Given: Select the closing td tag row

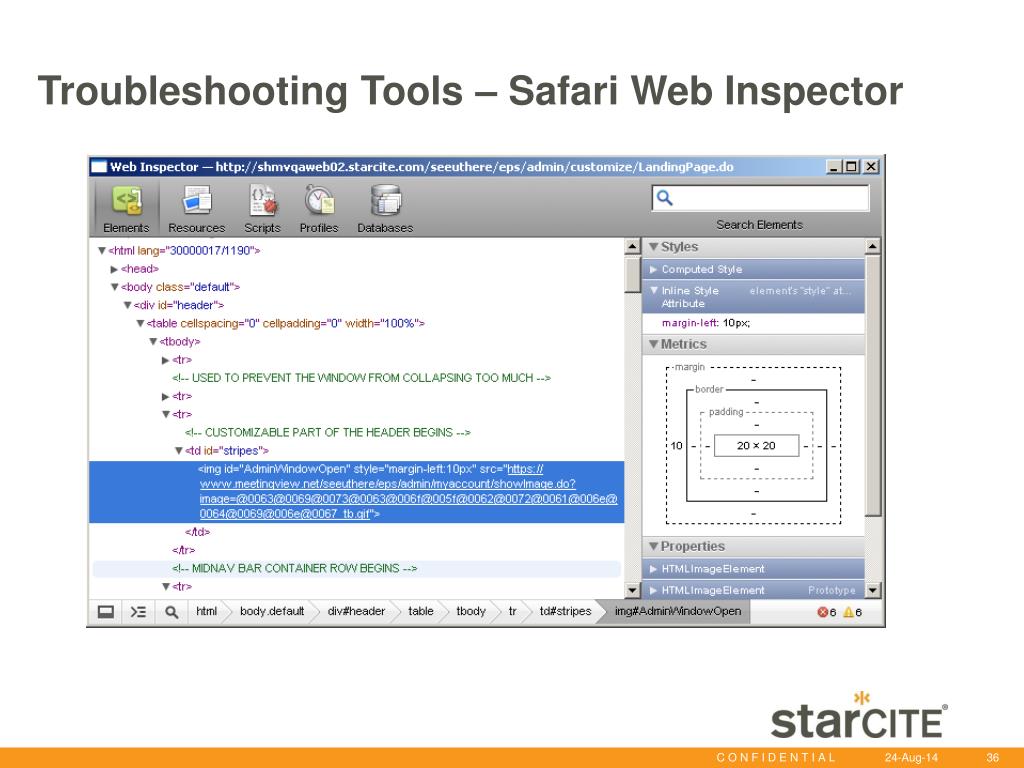Looking at the screenshot, I should click(x=197, y=532).
